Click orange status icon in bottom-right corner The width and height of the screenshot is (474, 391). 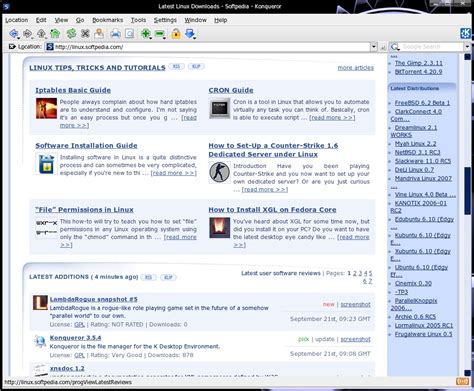(462, 381)
